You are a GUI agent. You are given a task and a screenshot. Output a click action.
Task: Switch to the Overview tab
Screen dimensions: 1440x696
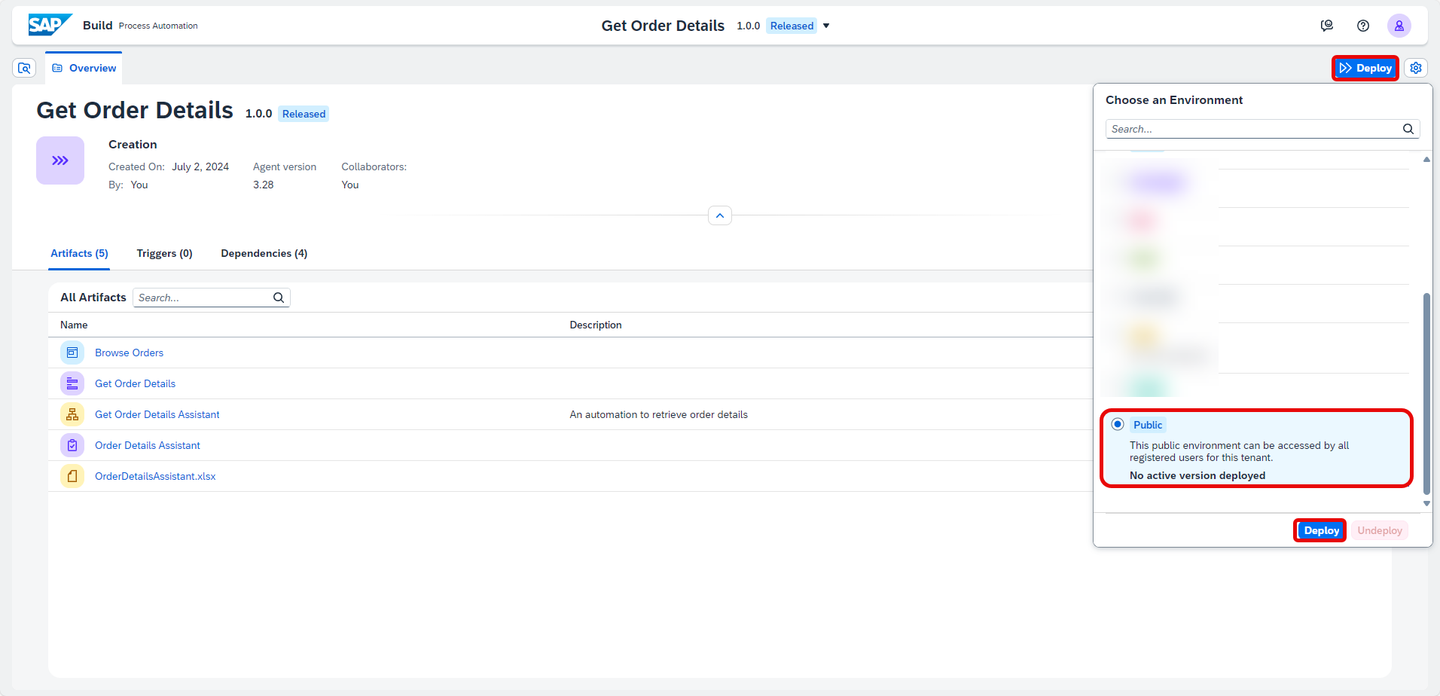click(84, 68)
